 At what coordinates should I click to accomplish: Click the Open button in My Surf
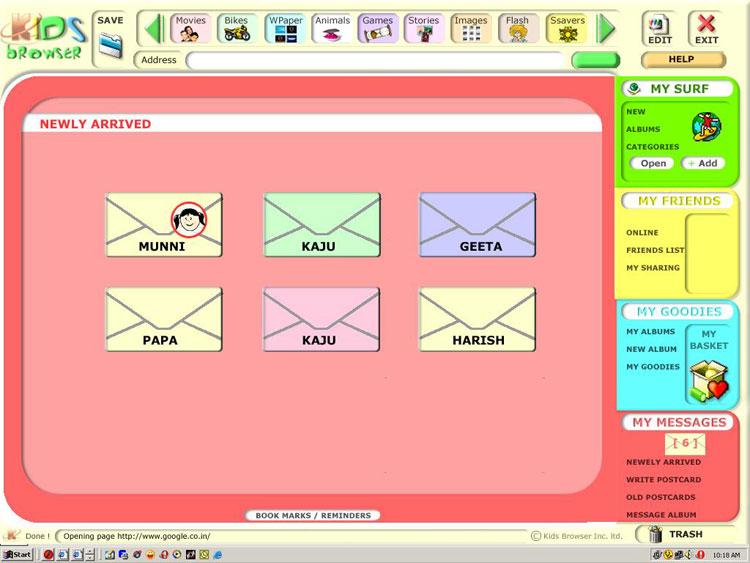(x=652, y=163)
